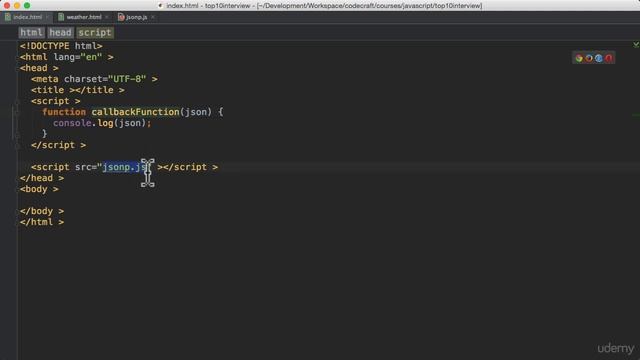
Task: Click the console.log(json) statement
Action: (102, 123)
